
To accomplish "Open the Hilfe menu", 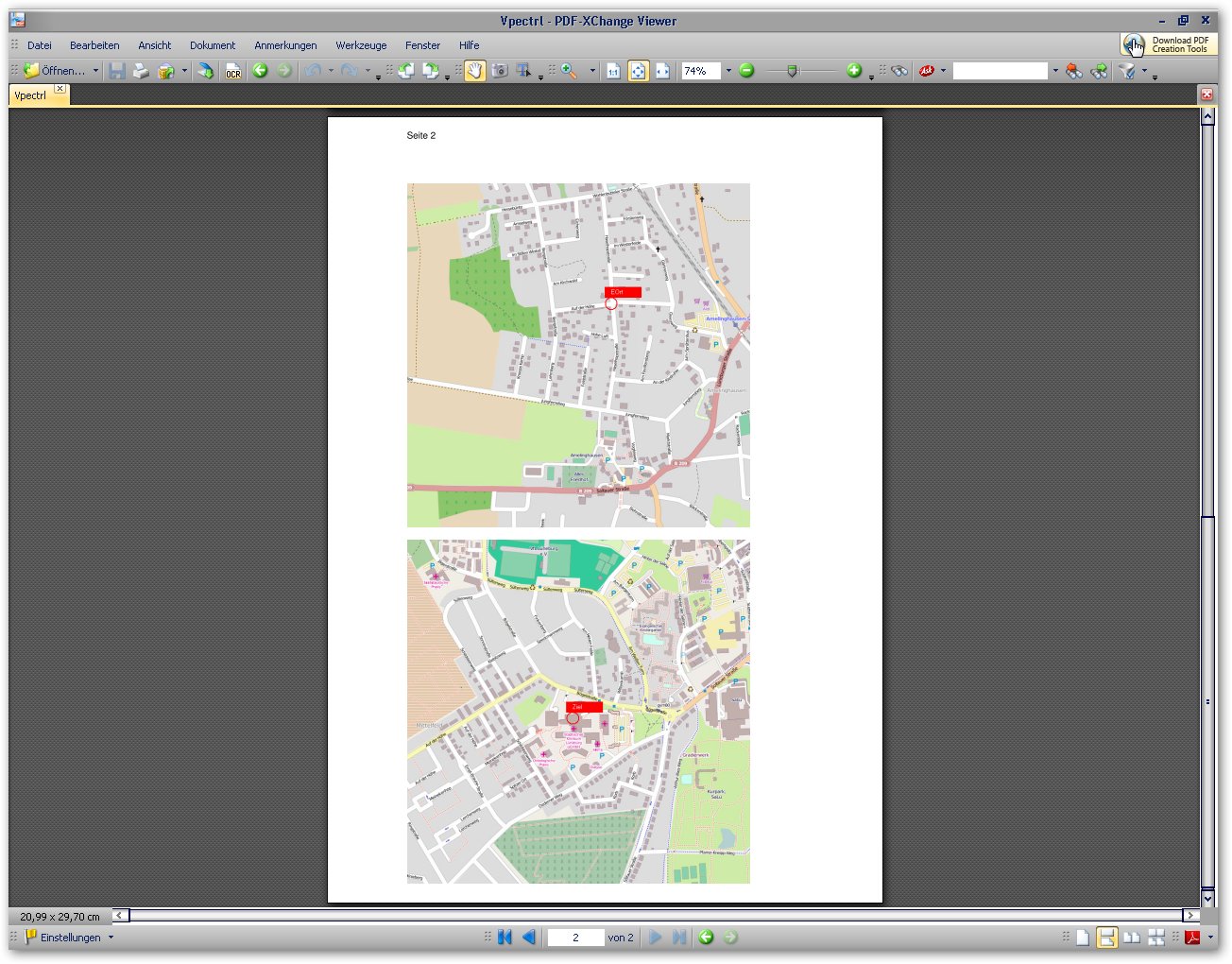I will (469, 45).
